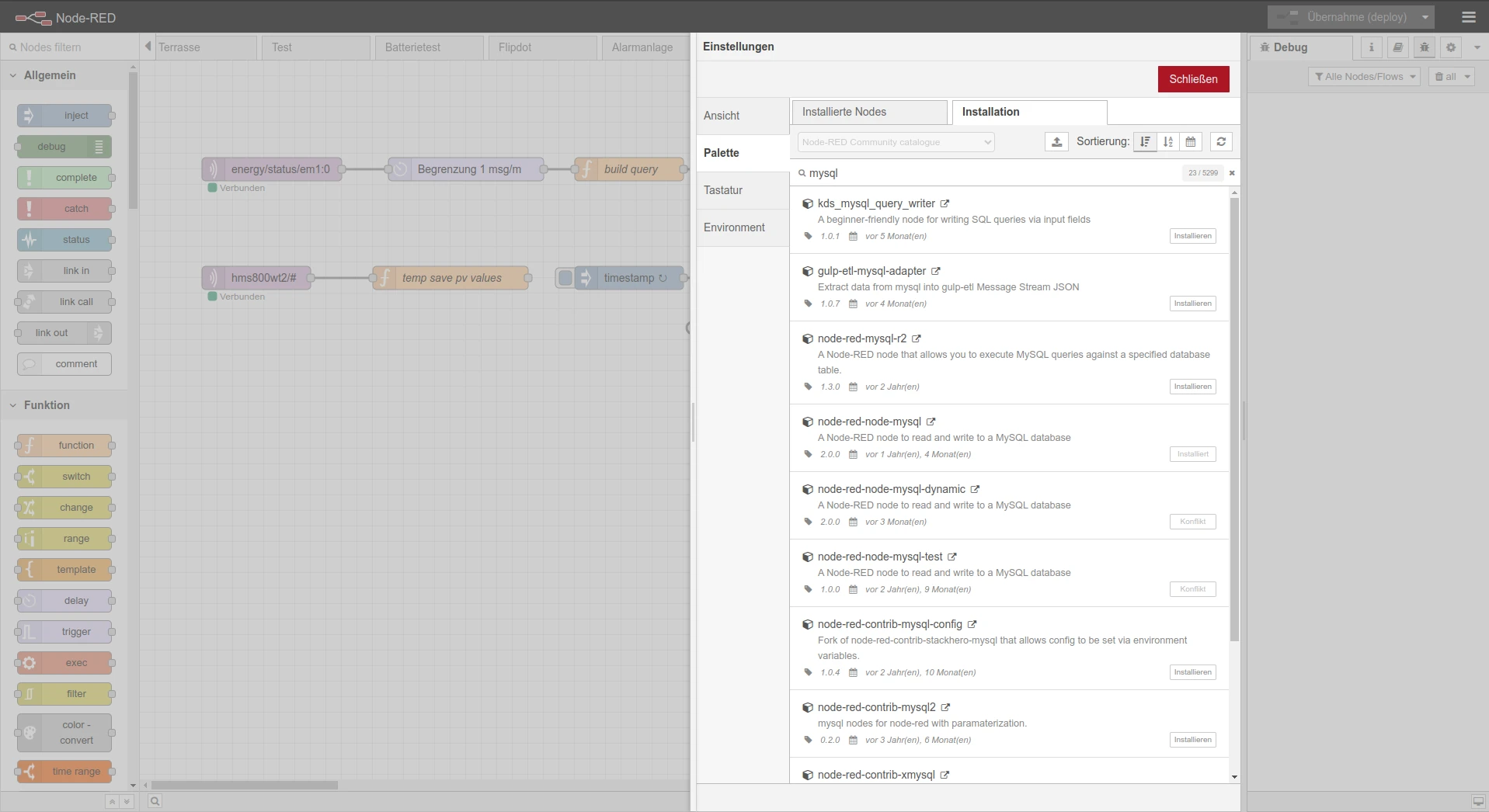Switch to Installierte Nodes tab
Screen dimensions: 1489x812
tap(869, 112)
